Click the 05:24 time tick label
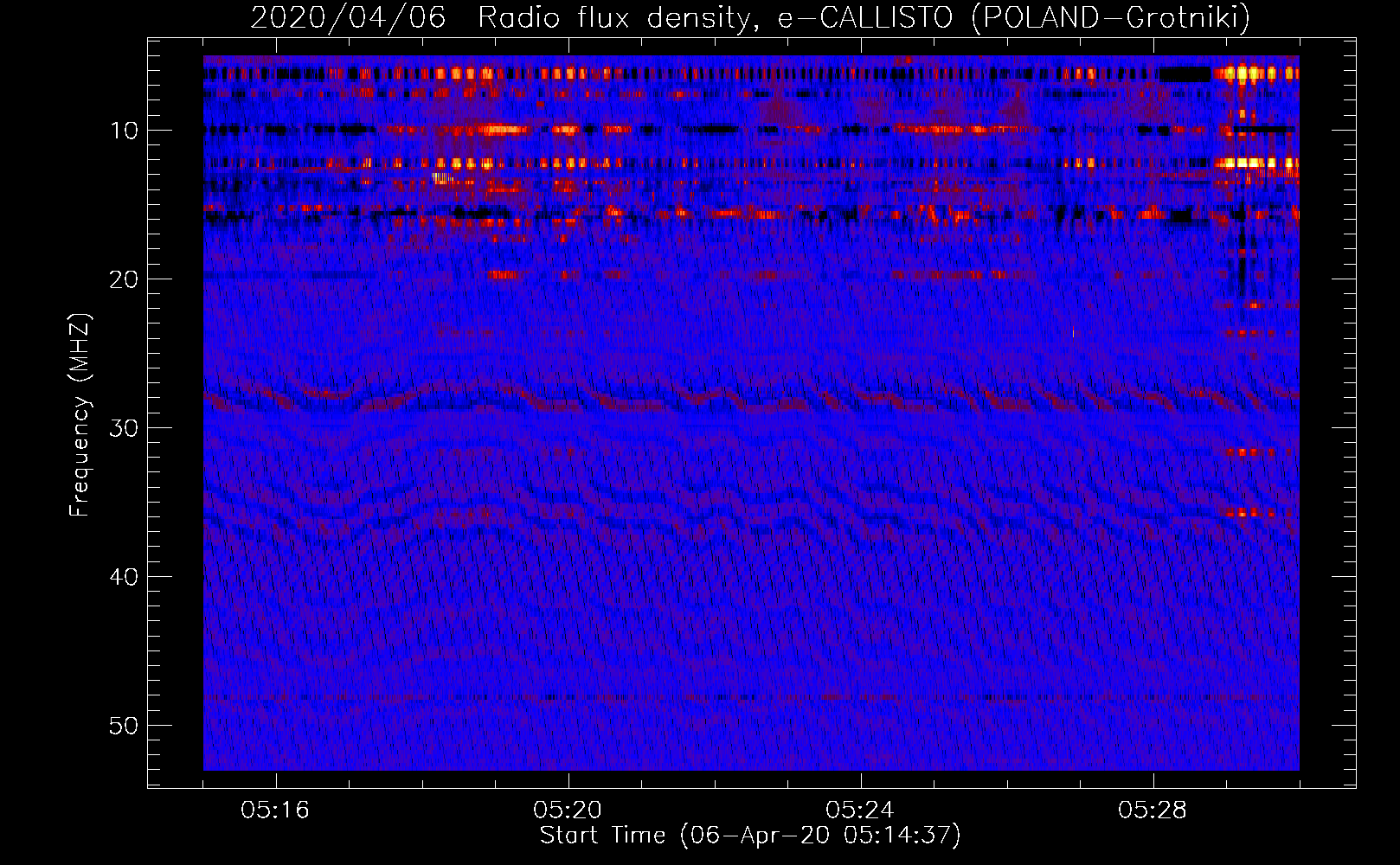The width and height of the screenshot is (1400, 865). click(x=860, y=811)
